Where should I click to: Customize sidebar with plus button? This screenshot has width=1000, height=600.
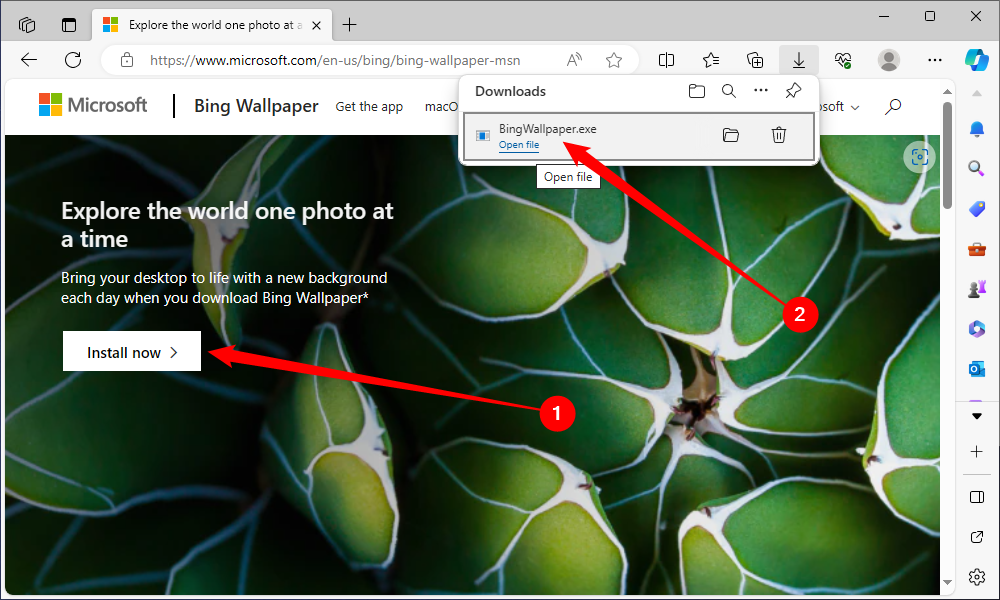pos(976,451)
